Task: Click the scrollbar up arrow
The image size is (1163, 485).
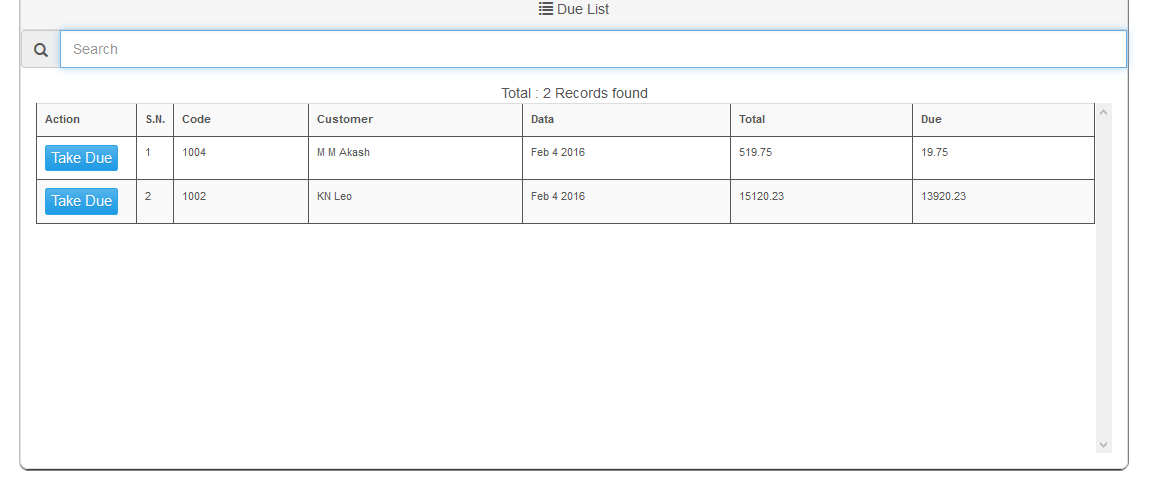Action: point(1103,112)
